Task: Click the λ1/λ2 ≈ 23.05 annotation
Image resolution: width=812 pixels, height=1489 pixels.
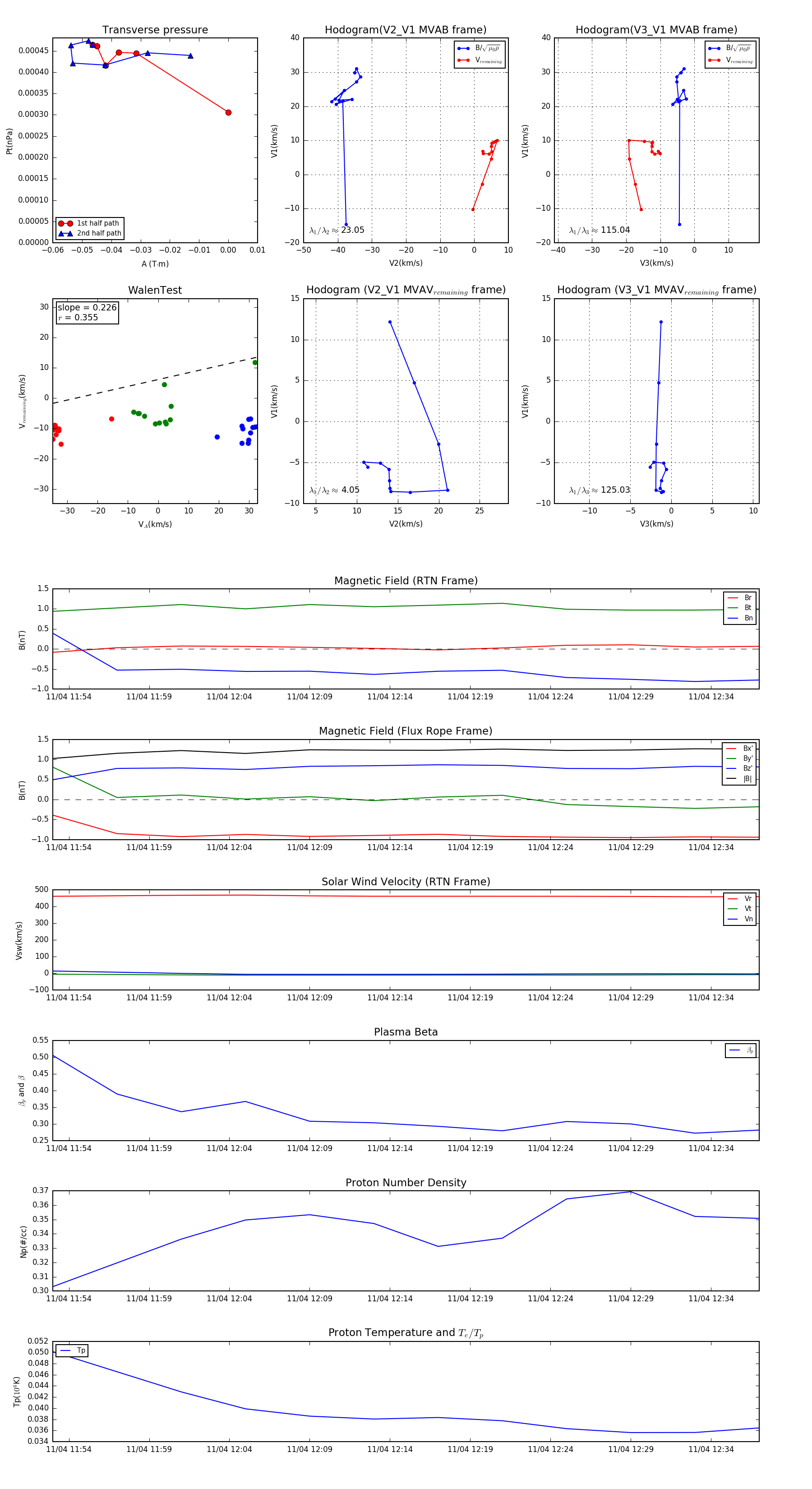Action: tap(337, 230)
